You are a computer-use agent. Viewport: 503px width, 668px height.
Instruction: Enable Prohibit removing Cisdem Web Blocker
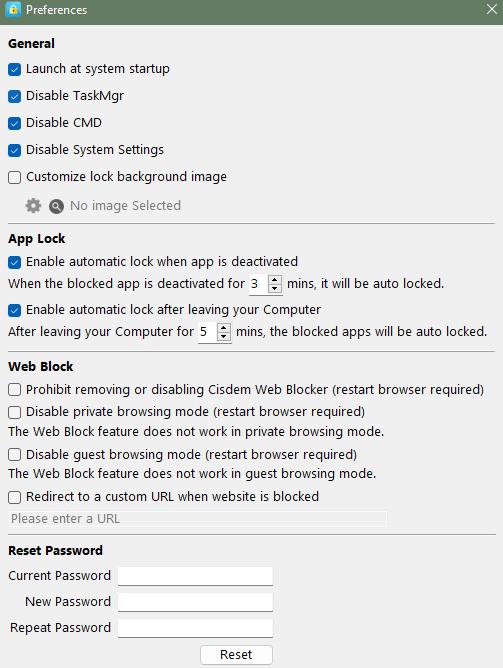pos(14,389)
